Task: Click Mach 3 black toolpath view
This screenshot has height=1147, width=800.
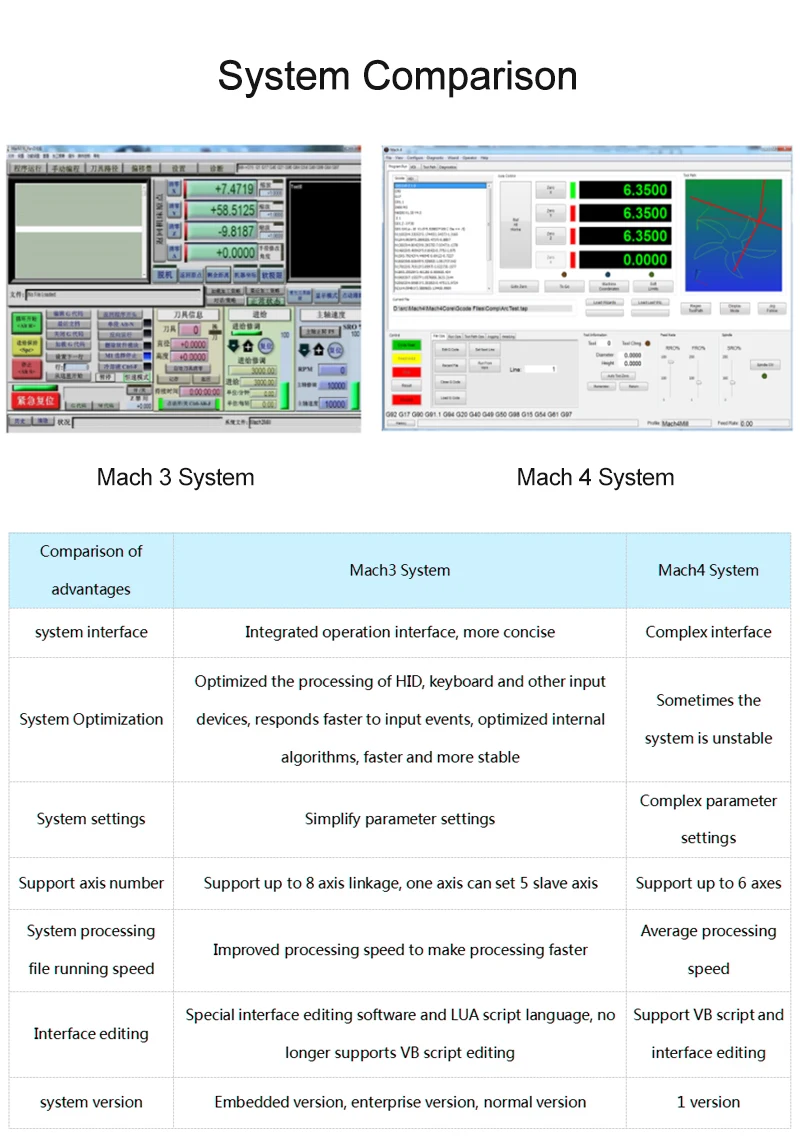Action: click(325, 230)
